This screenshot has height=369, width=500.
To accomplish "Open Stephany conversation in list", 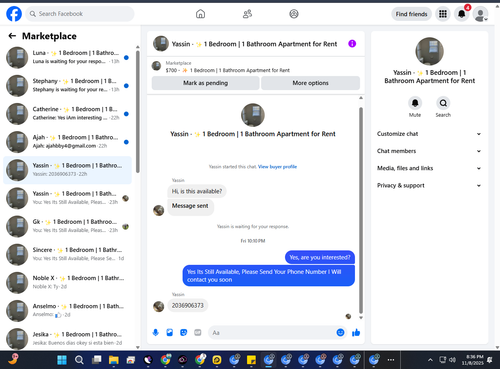I will (67, 85).
